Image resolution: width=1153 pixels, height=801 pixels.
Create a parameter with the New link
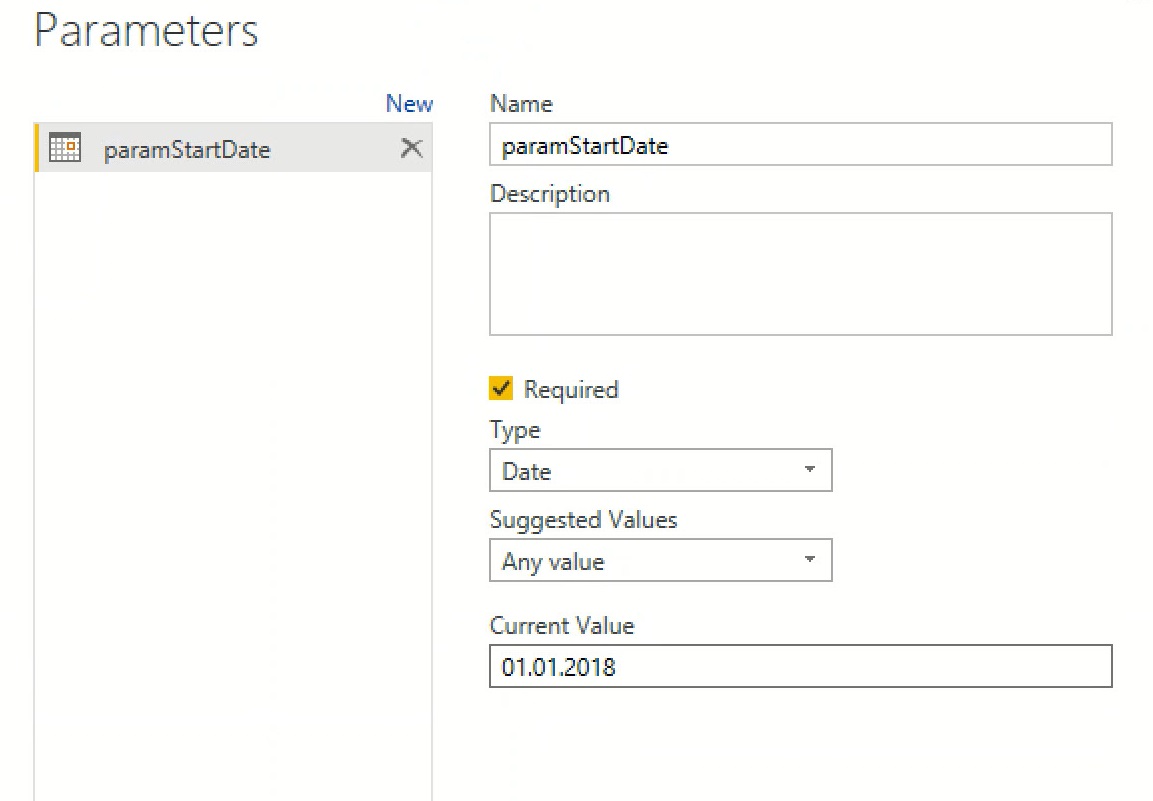coord(409,103)
